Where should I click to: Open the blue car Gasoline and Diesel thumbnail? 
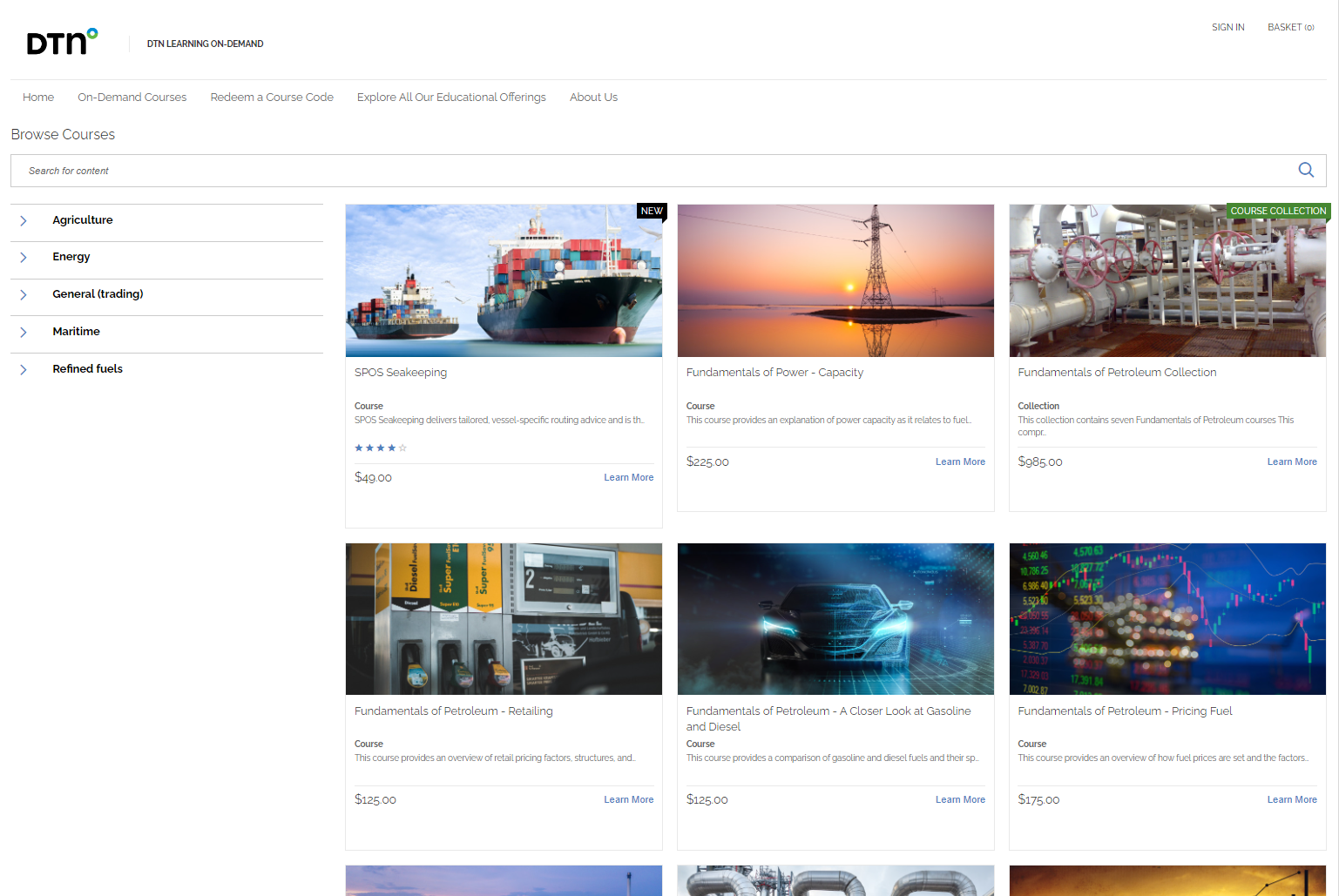(835, 619)
